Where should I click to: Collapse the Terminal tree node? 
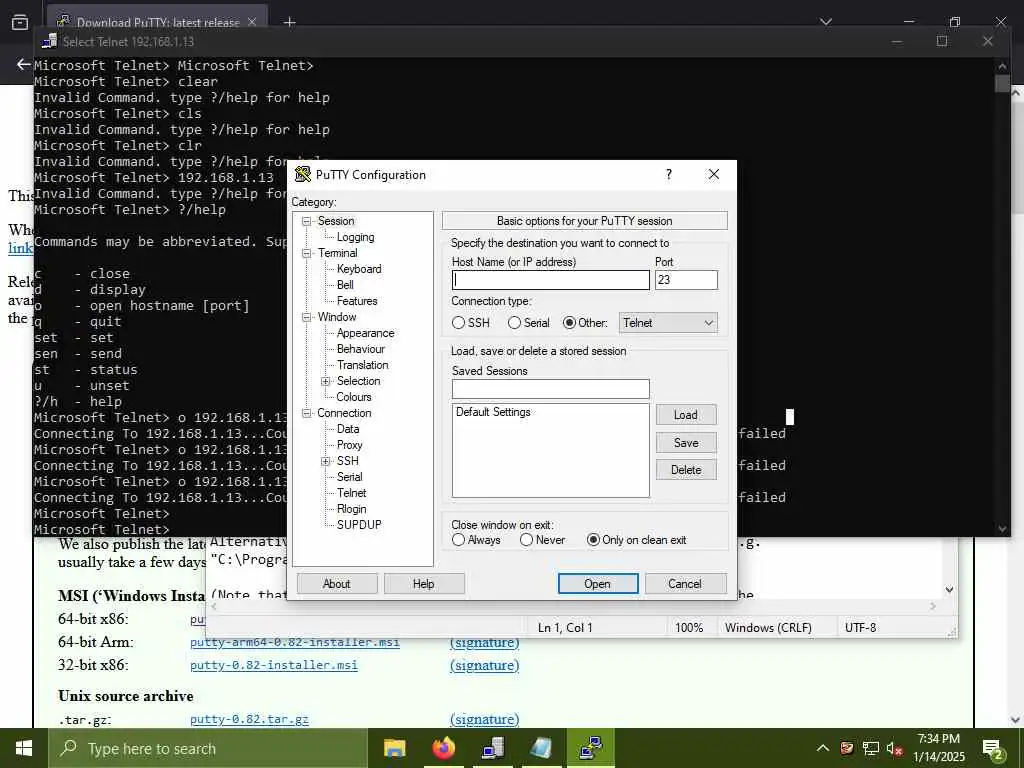[x=306, y=253]
